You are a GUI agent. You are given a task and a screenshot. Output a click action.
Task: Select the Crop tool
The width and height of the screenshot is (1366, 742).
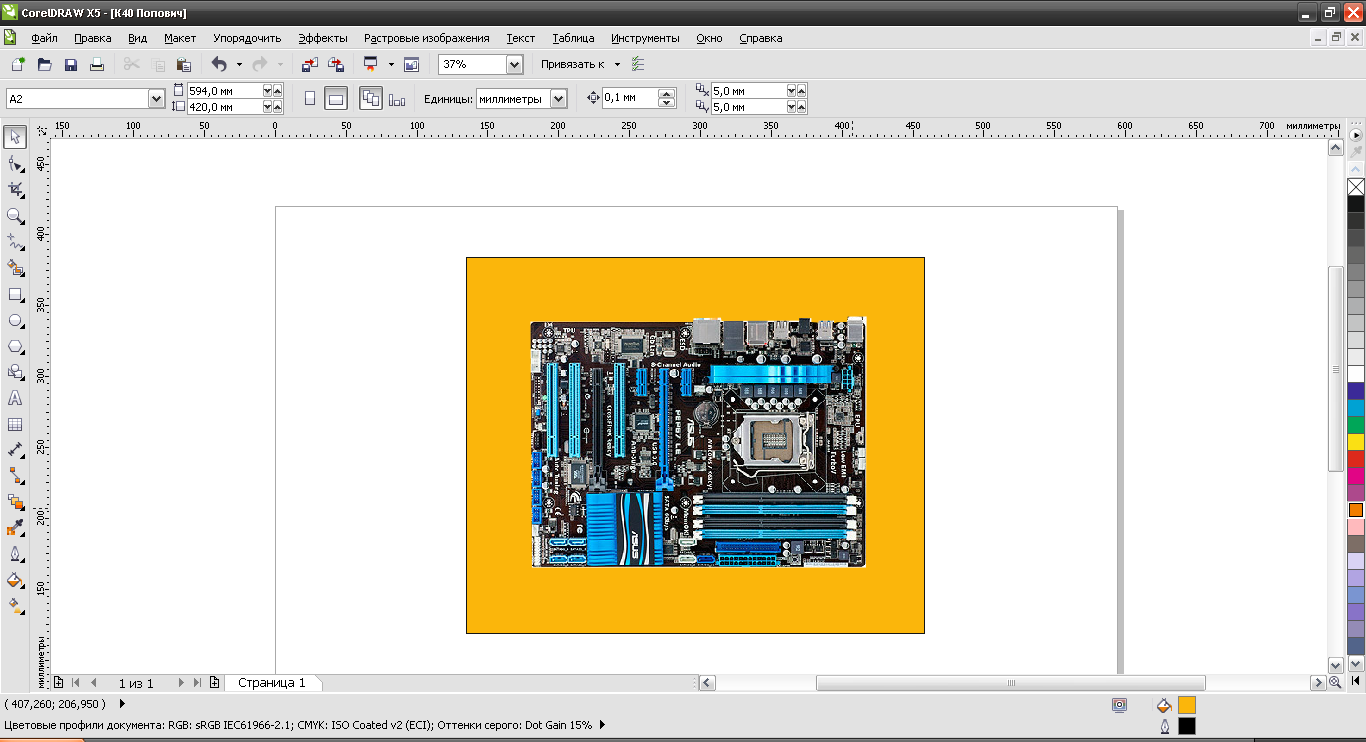(x=15, y=189)
